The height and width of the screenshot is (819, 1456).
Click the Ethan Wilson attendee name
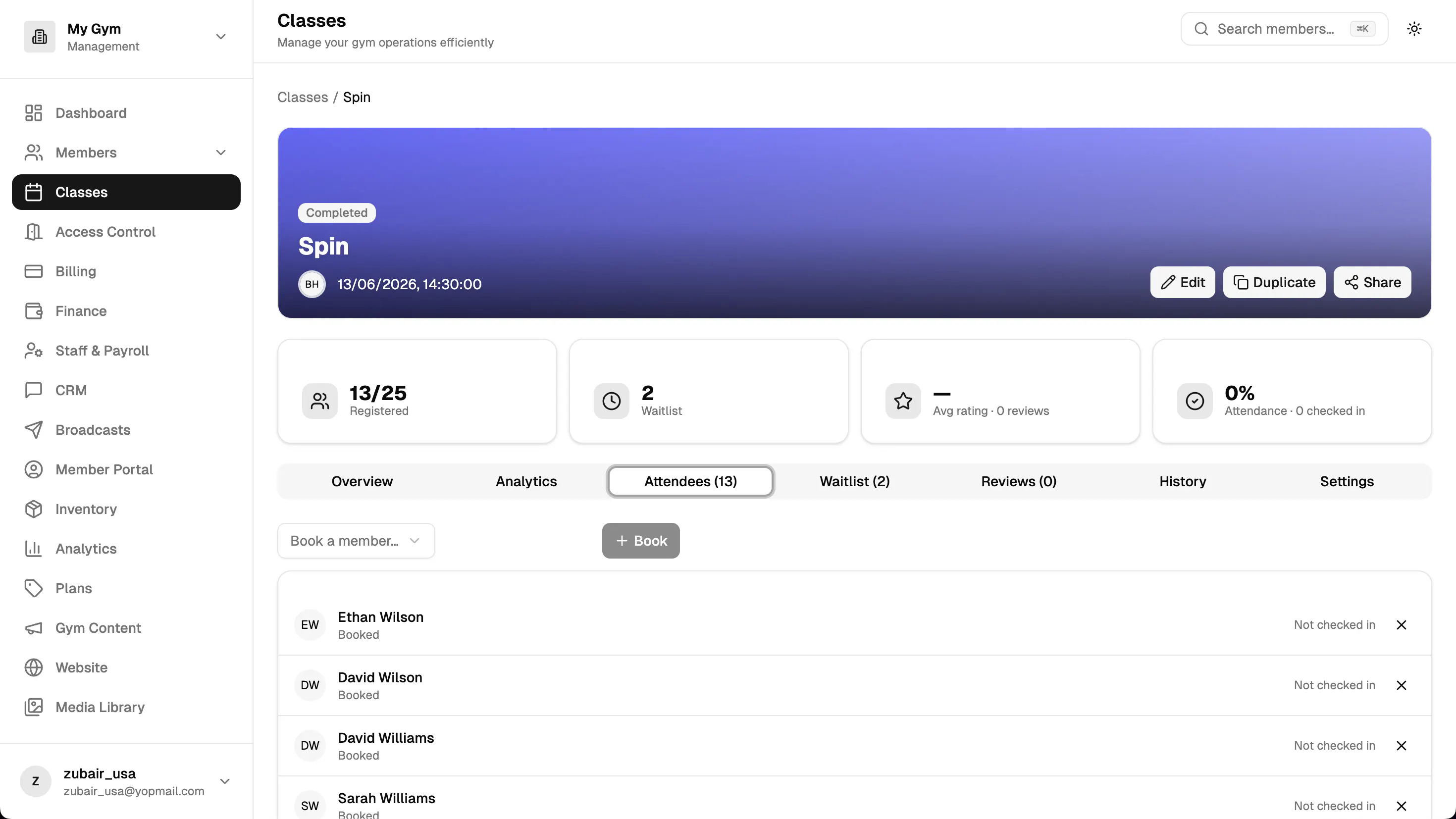point(380,617)
